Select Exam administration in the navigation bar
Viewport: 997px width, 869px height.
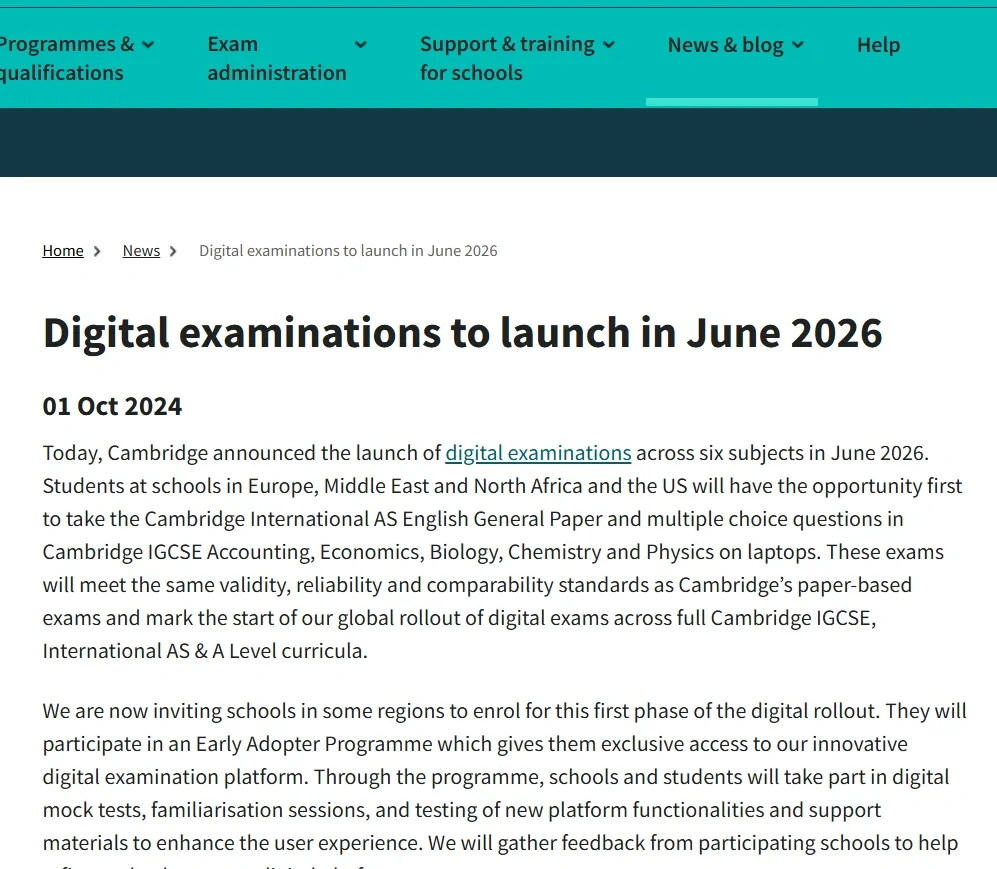click(277, 58)
